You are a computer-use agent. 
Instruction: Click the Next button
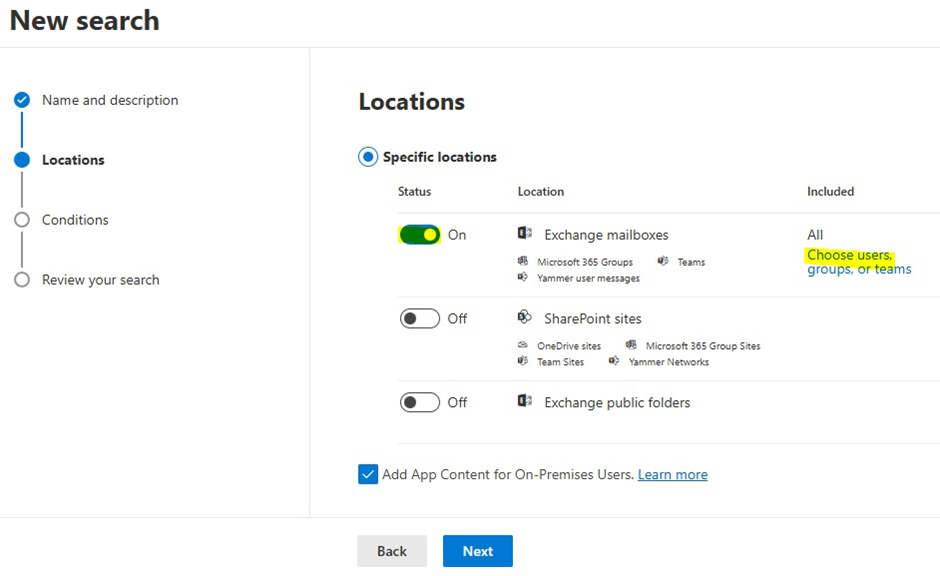tap(477, 551)
